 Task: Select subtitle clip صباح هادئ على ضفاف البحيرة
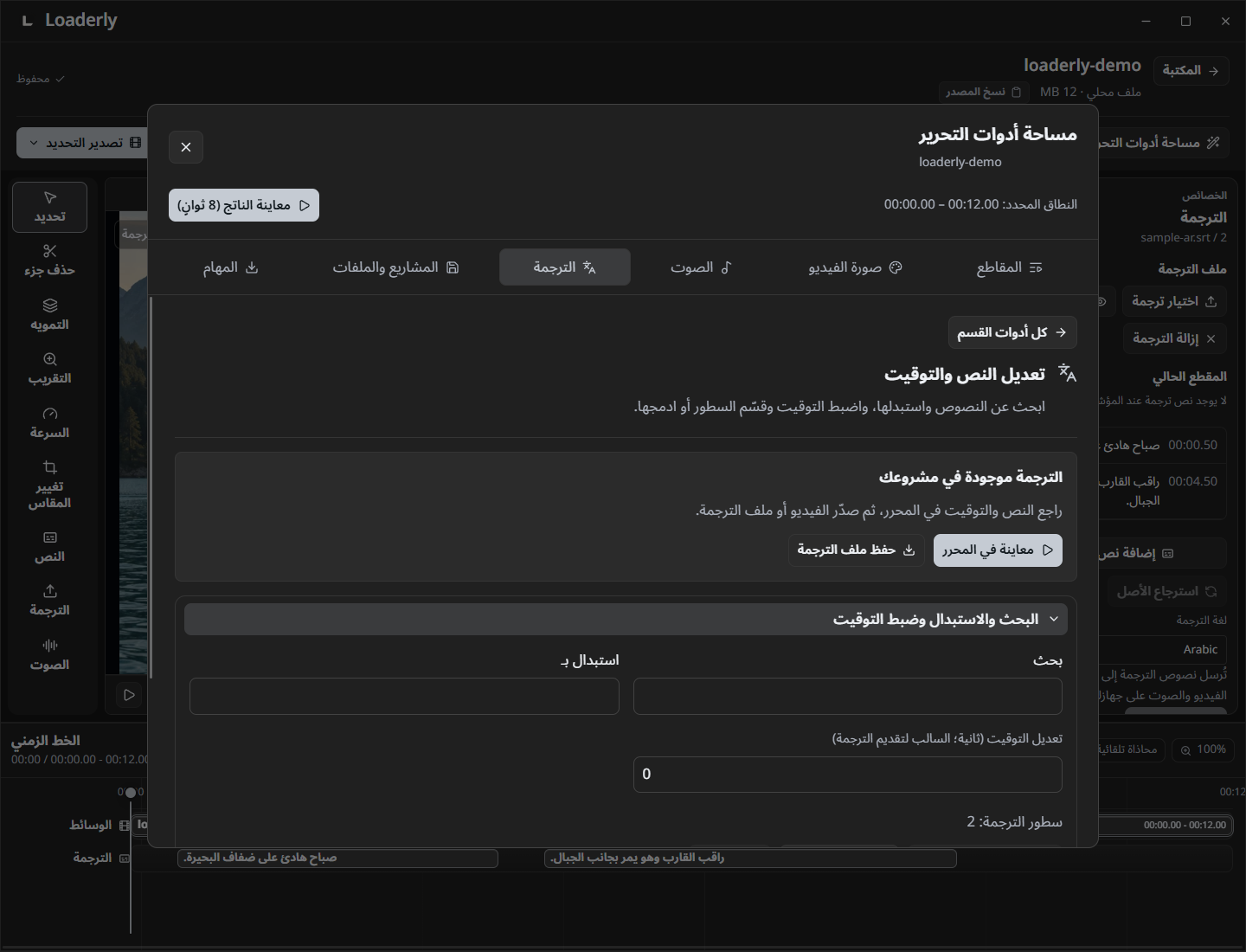337,858
